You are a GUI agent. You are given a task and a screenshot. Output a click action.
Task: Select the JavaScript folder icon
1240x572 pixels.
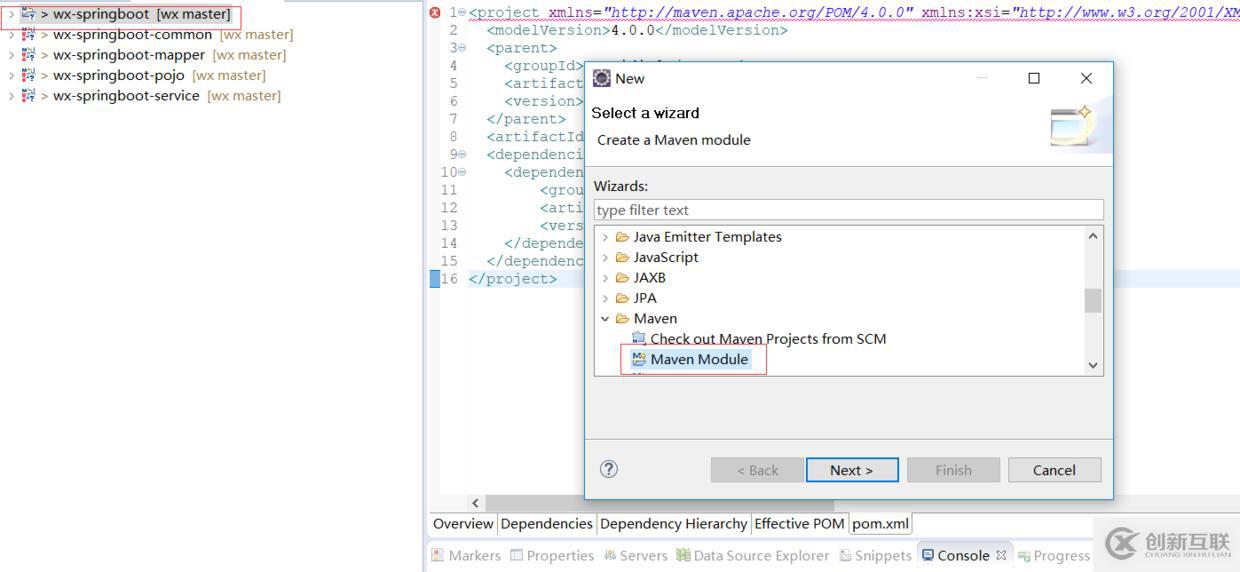point(622,257)
